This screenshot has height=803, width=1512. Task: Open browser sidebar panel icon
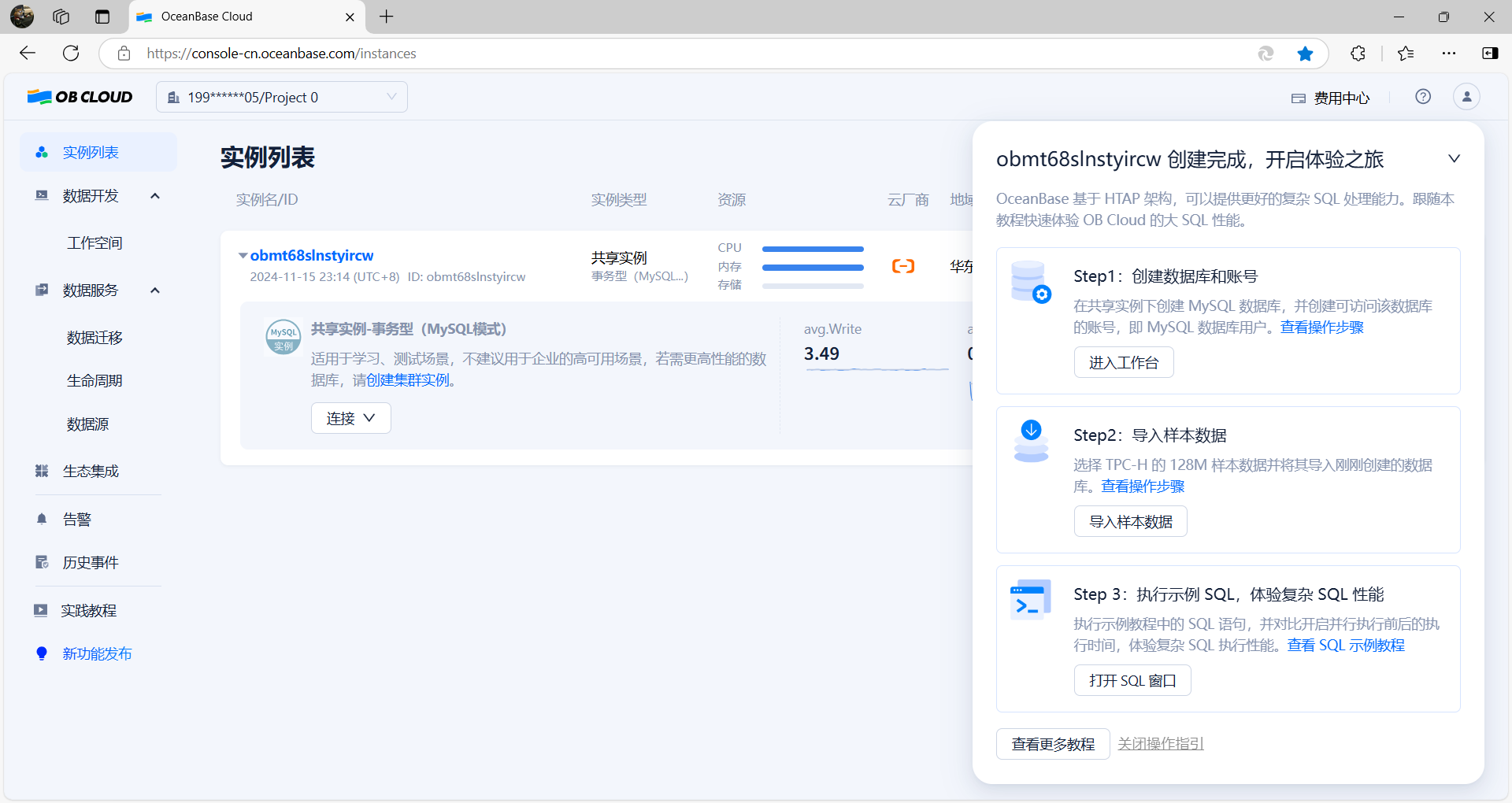[x=1490, y=53]
